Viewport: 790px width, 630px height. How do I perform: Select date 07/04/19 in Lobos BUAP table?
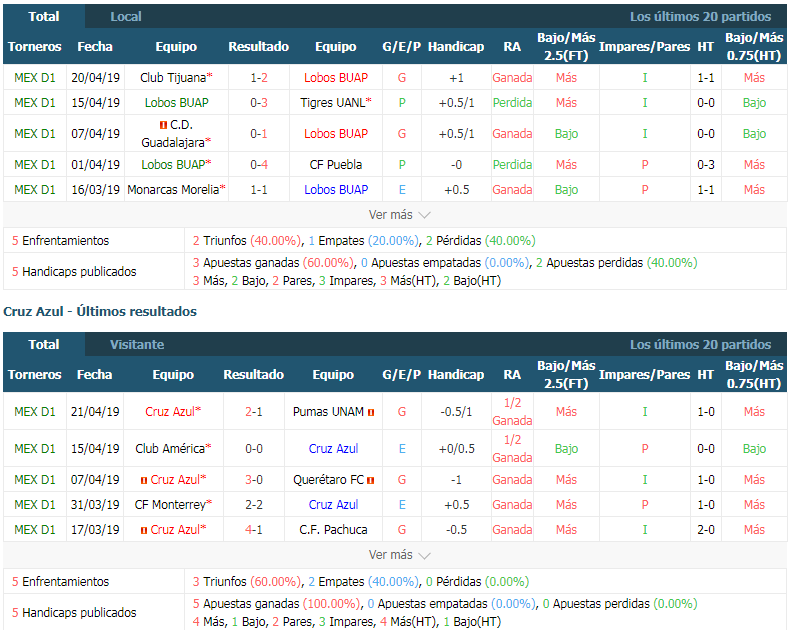95,134
